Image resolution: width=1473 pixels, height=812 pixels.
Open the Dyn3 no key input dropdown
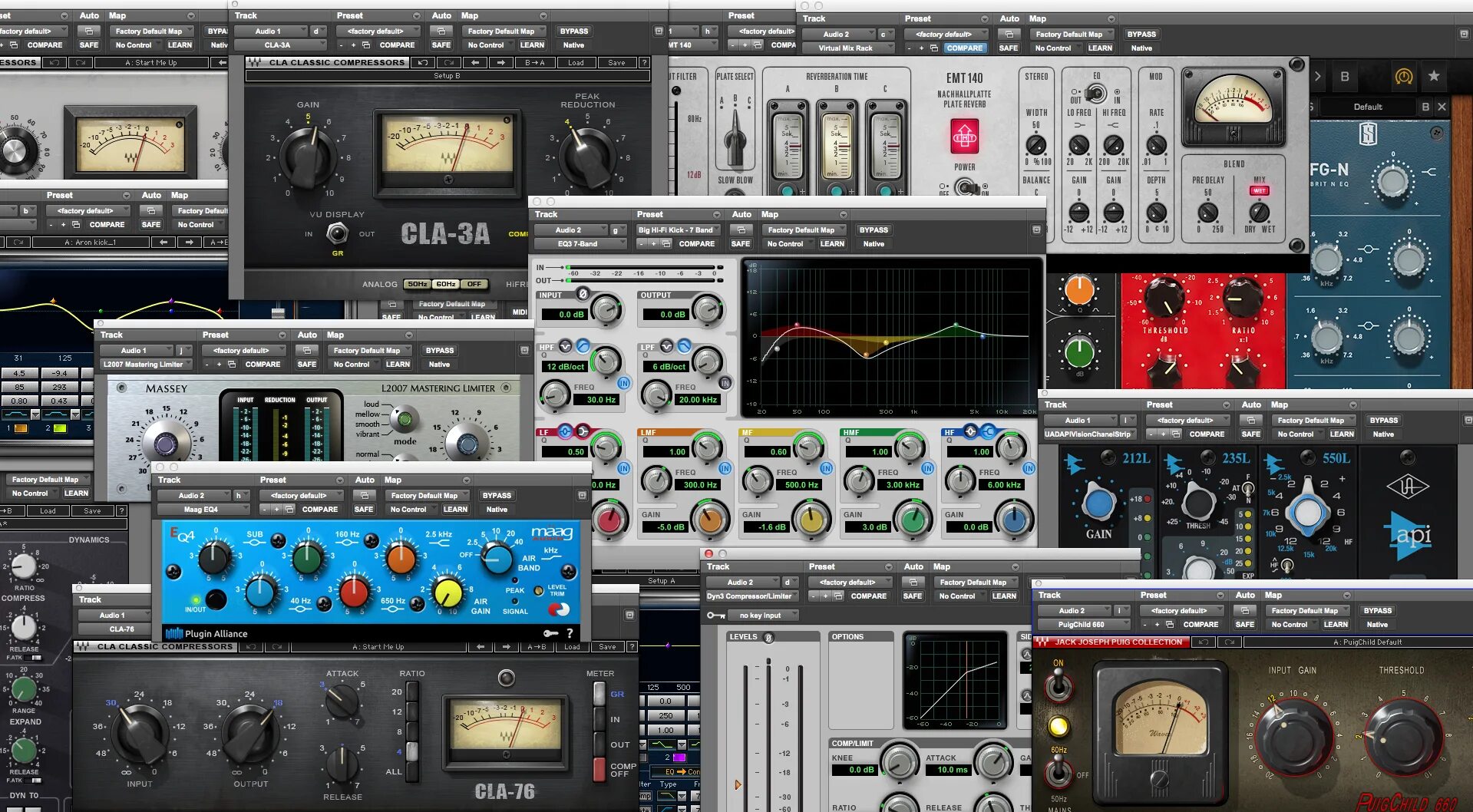point(763,616)
